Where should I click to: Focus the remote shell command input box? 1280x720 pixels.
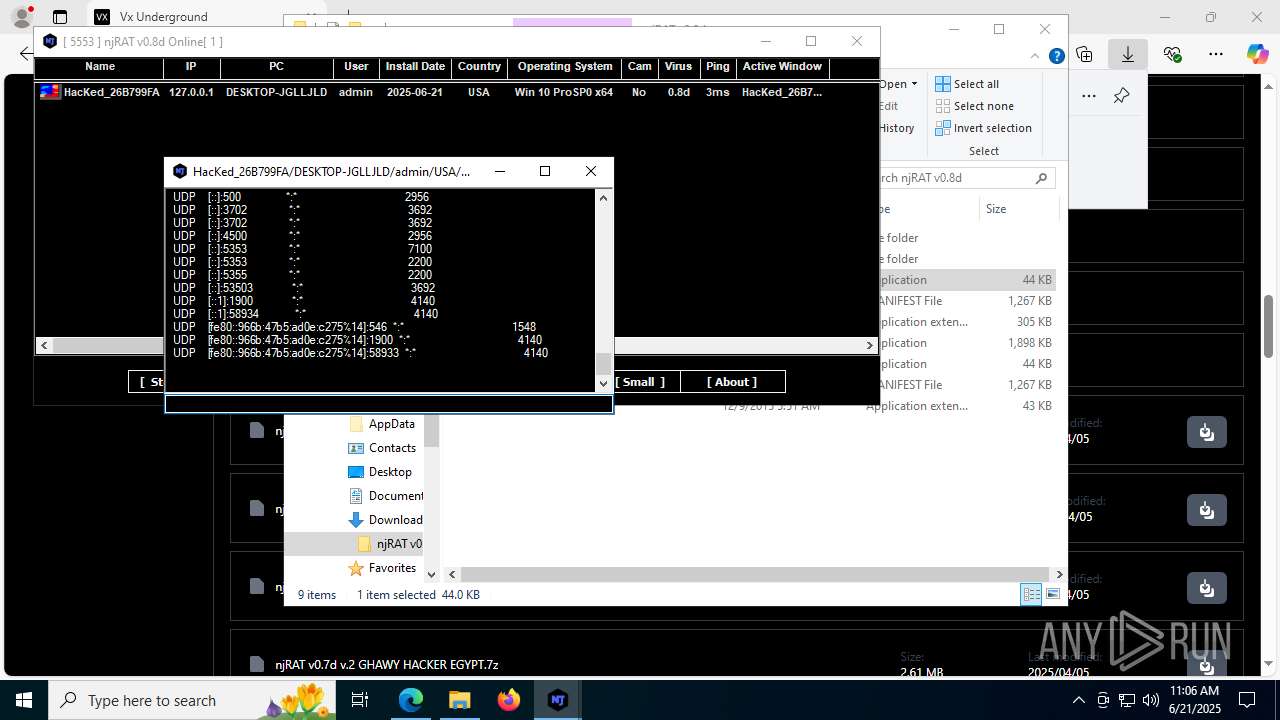pos(389,404)
